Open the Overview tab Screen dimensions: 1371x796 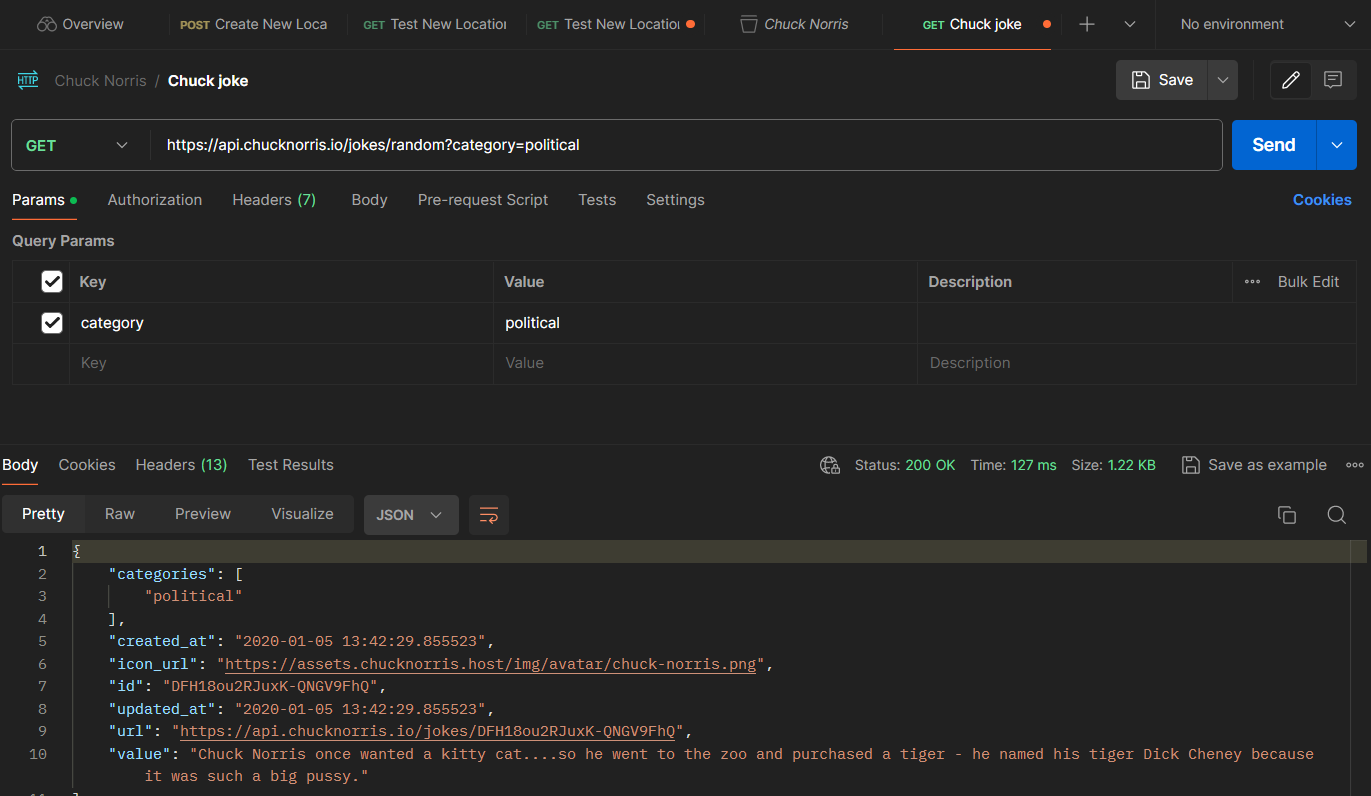80,24
